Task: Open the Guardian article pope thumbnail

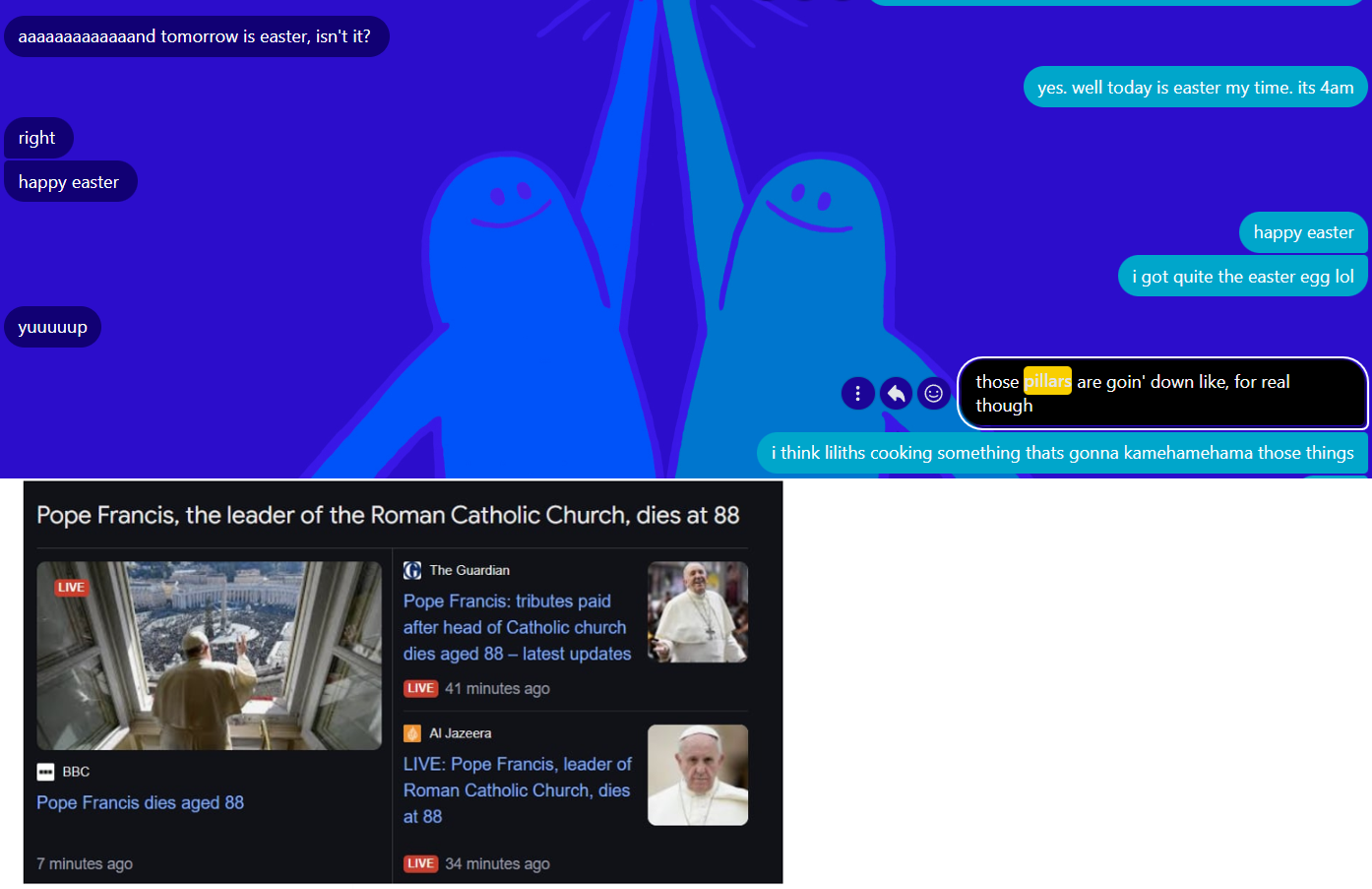Action: point(698,611)
